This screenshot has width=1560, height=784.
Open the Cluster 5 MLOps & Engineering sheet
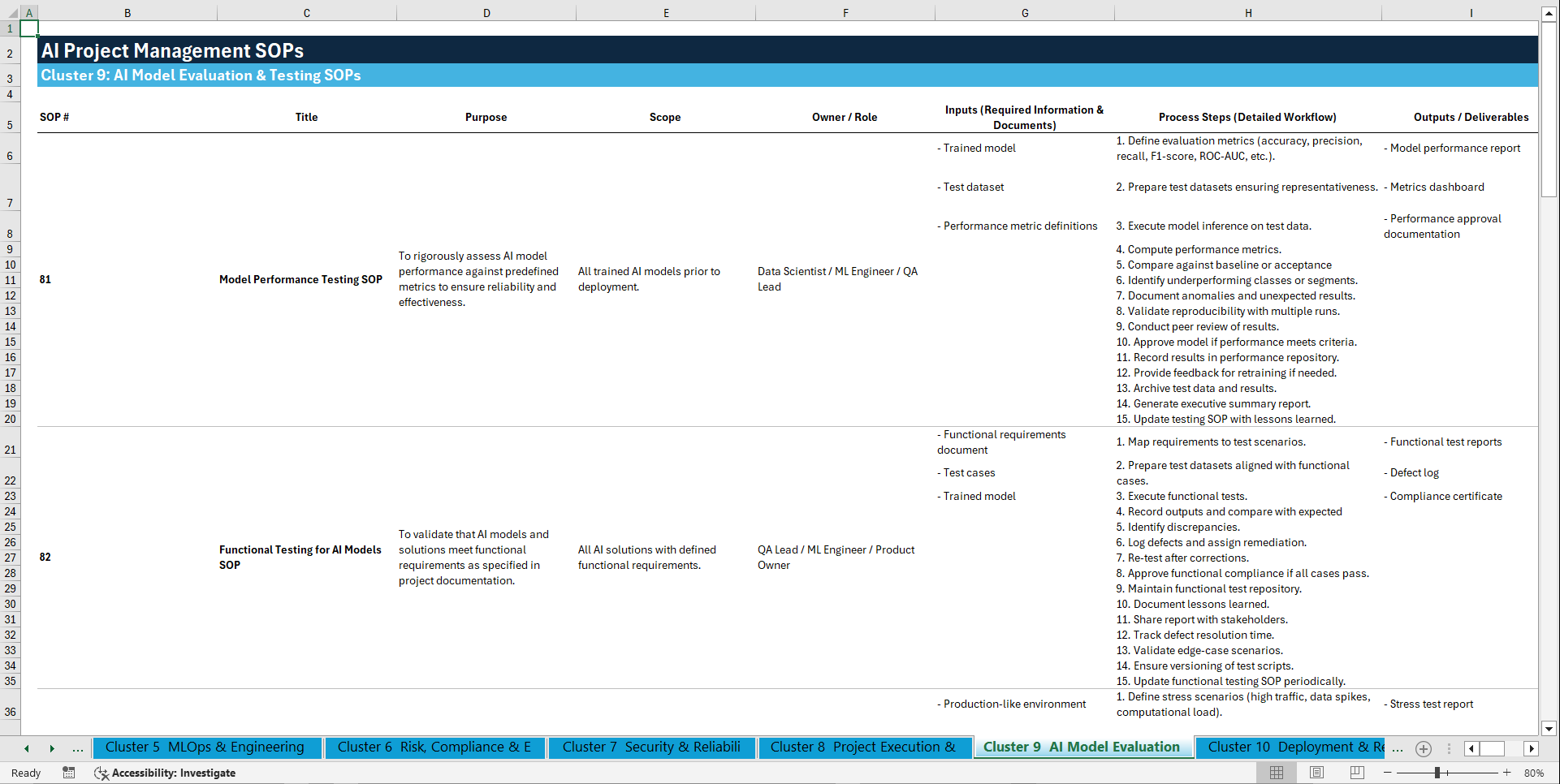pyautogui.click(x=207, y=747)
